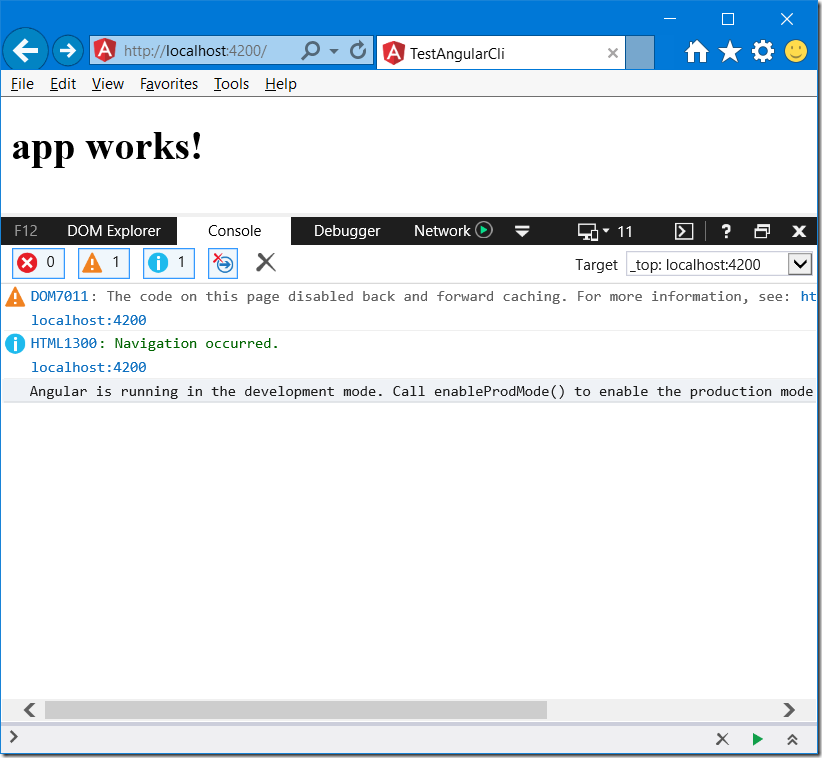
Task: Click the Angular development mode message
Action: pyautogui.click(x=421, y=392)
